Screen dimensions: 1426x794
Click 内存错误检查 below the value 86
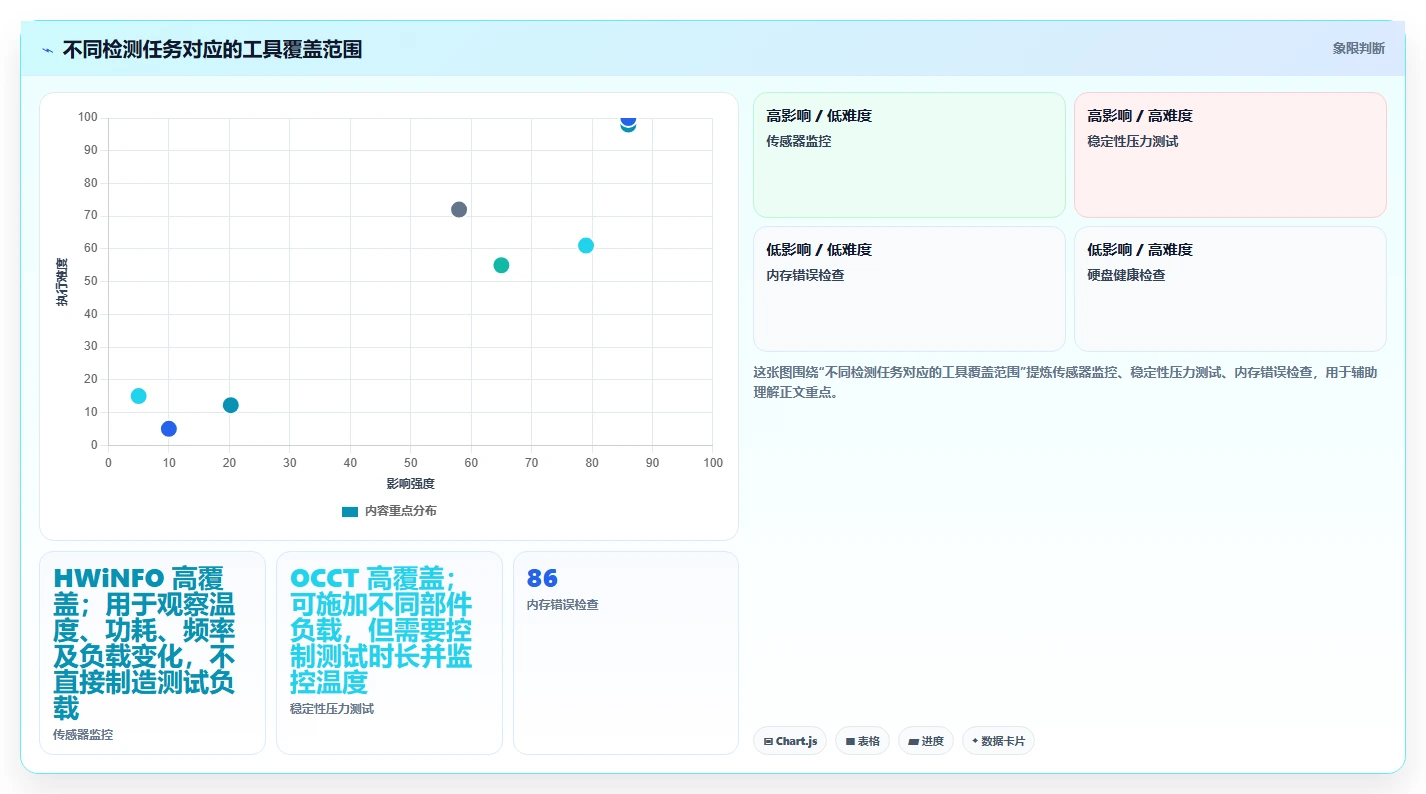coord(563,605)
